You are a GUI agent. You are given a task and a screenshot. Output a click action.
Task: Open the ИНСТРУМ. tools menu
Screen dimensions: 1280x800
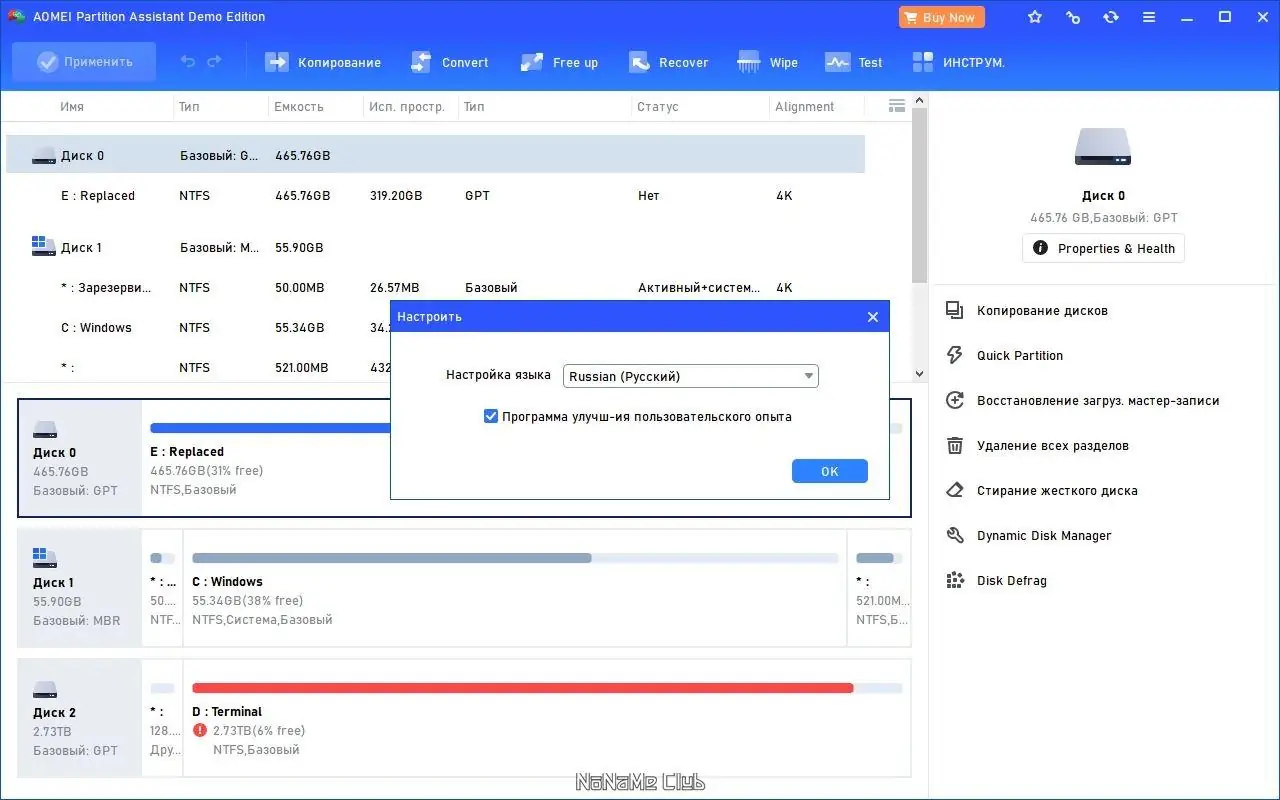point(958,62)
